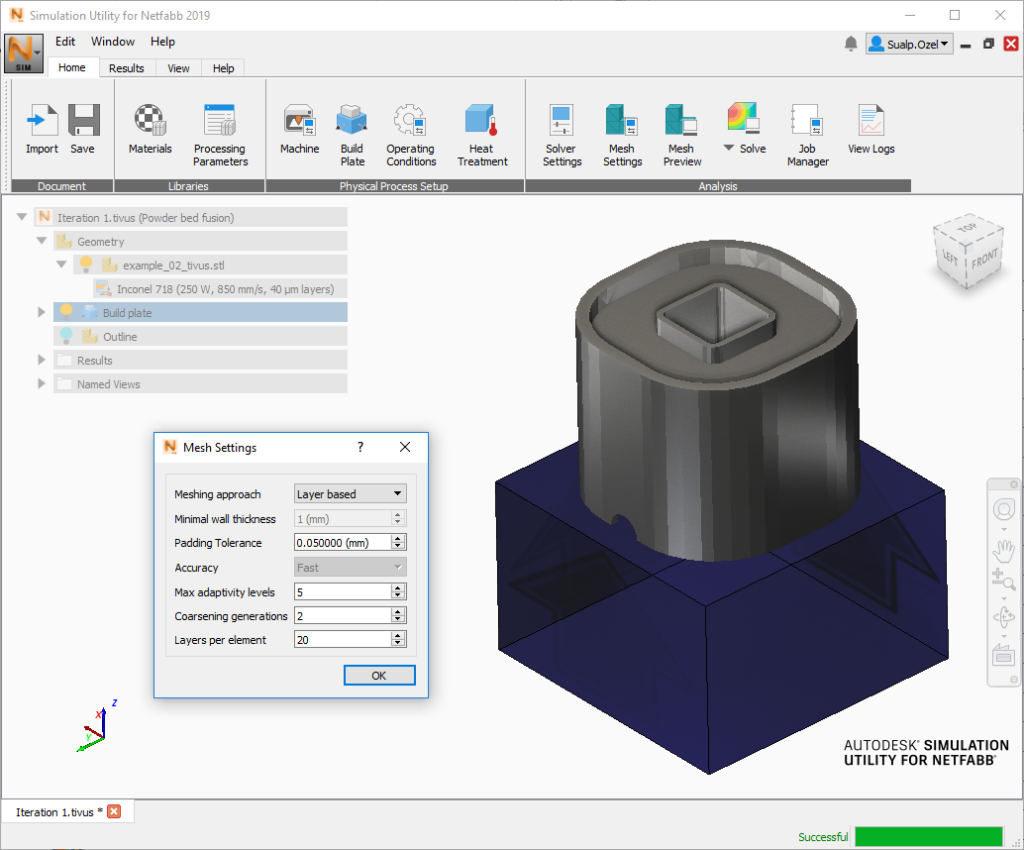Toggle visibility bulb of Outline
The width and height of the screenshot is (1024, 850).
click(x=66, y=336)
